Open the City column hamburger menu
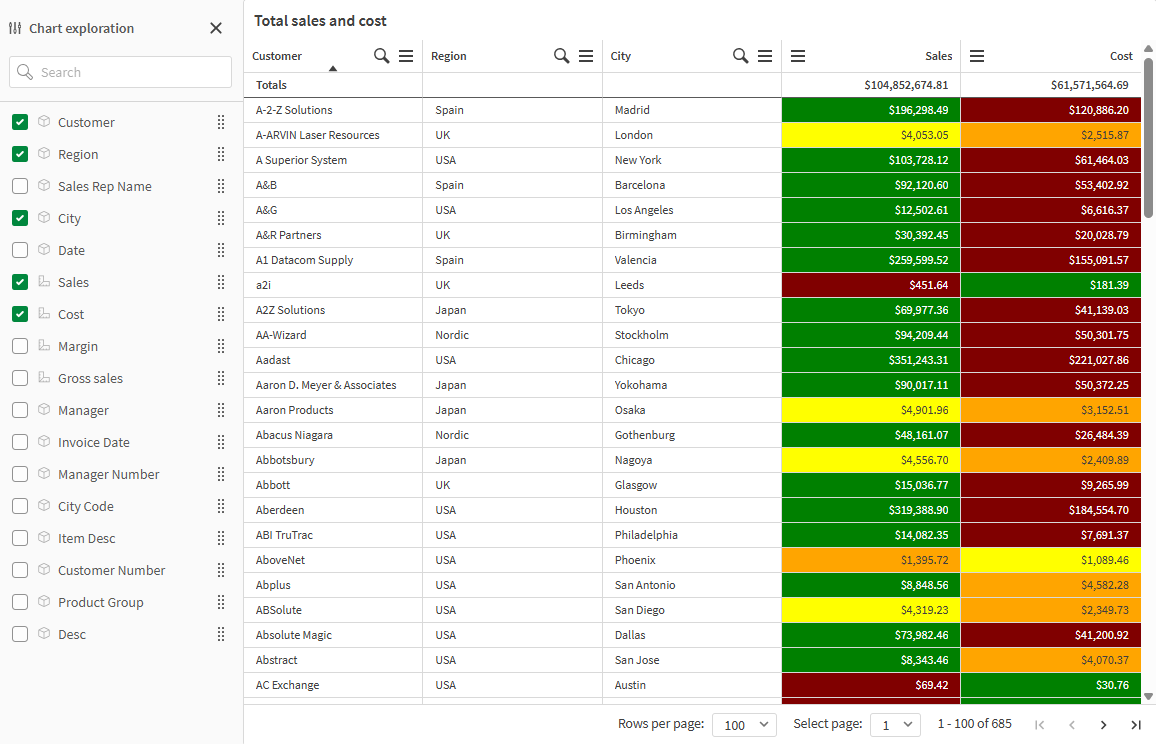 765,56
